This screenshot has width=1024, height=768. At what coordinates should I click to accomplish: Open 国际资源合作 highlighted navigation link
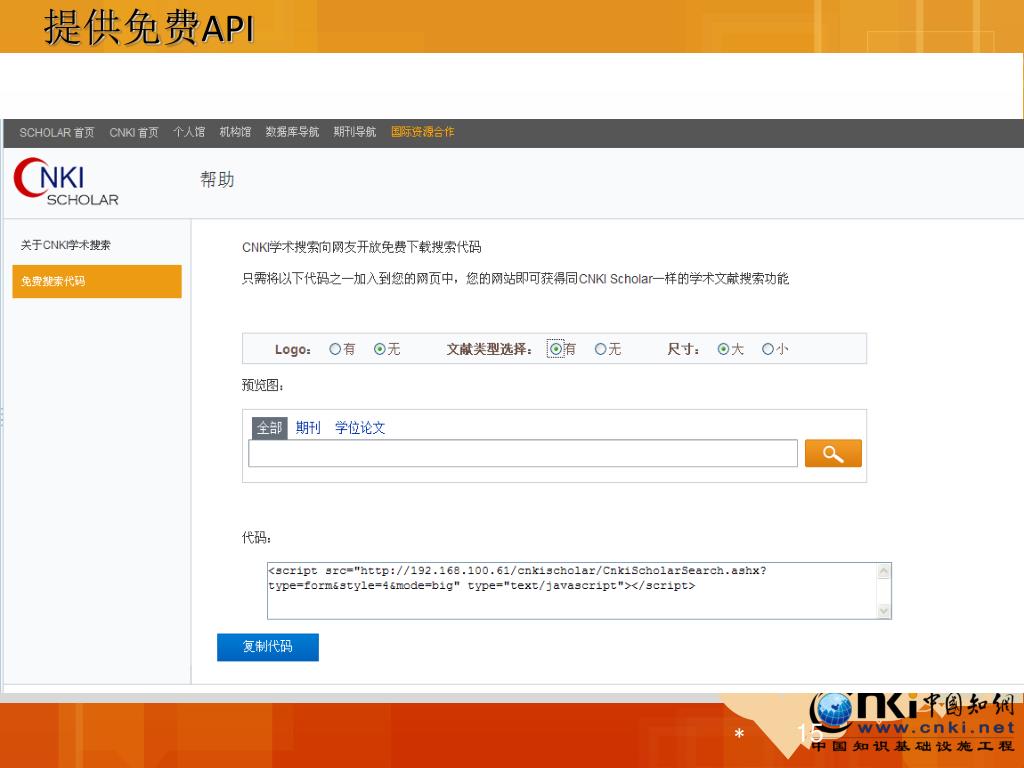tap(423, 132)
